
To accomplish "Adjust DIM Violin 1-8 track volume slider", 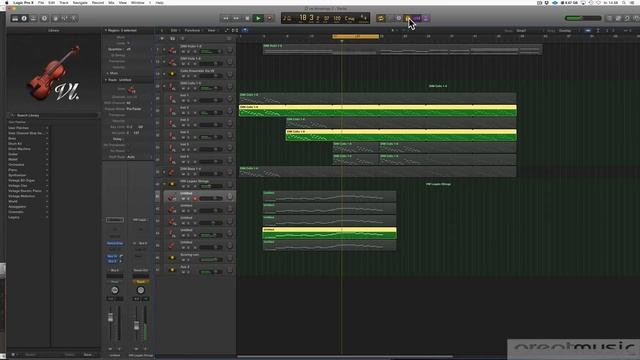I will [x=211, y=51].
